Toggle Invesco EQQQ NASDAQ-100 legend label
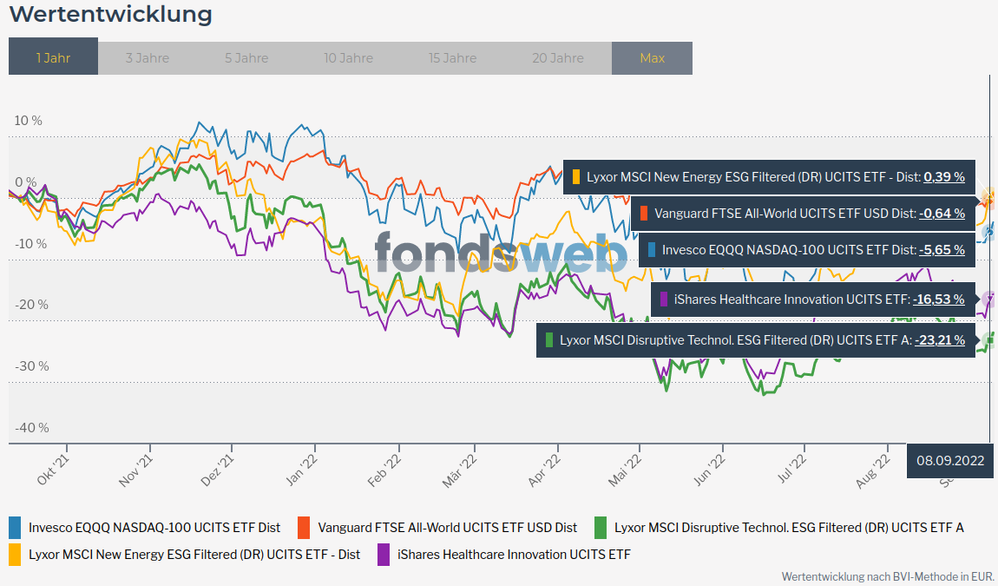The height and width of the screenshot is (586, 998). (153, 527)
